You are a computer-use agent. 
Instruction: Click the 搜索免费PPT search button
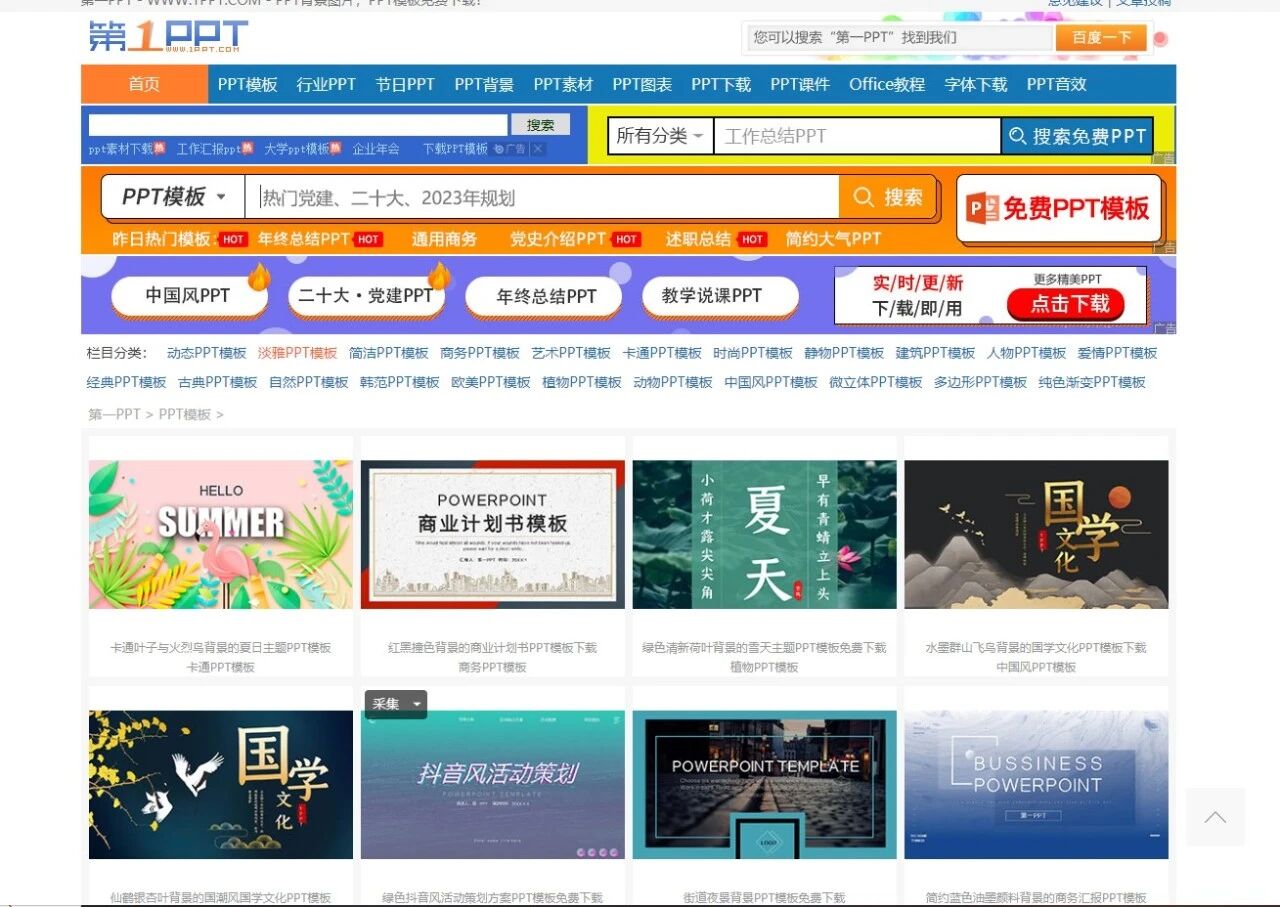1077,136
